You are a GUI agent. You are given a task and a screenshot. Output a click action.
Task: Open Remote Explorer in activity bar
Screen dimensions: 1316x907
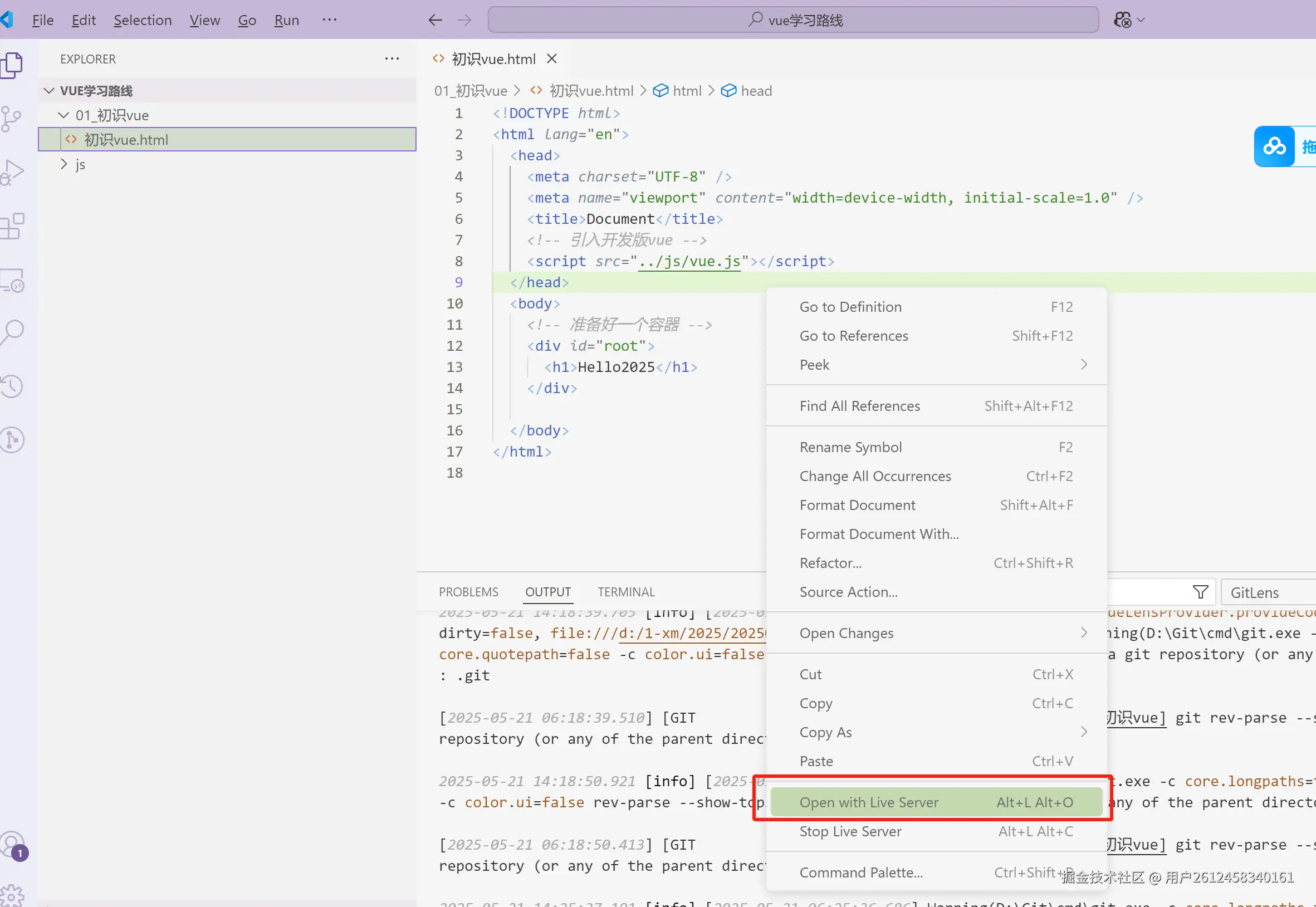coord(12,280)
